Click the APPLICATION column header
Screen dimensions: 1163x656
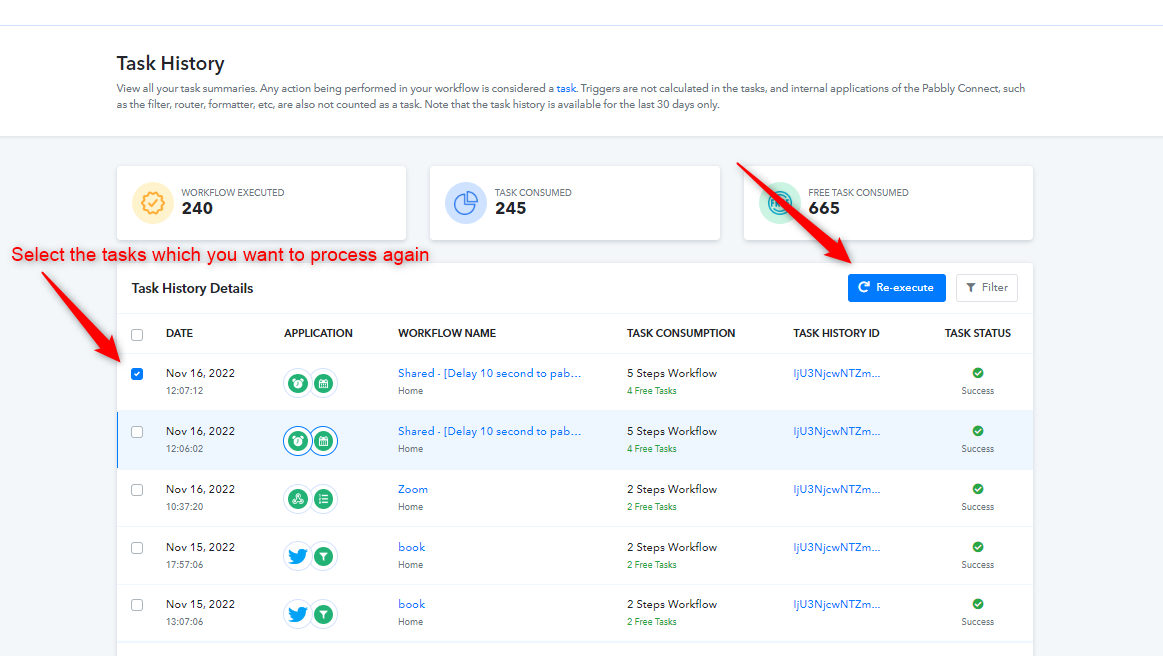318,333
